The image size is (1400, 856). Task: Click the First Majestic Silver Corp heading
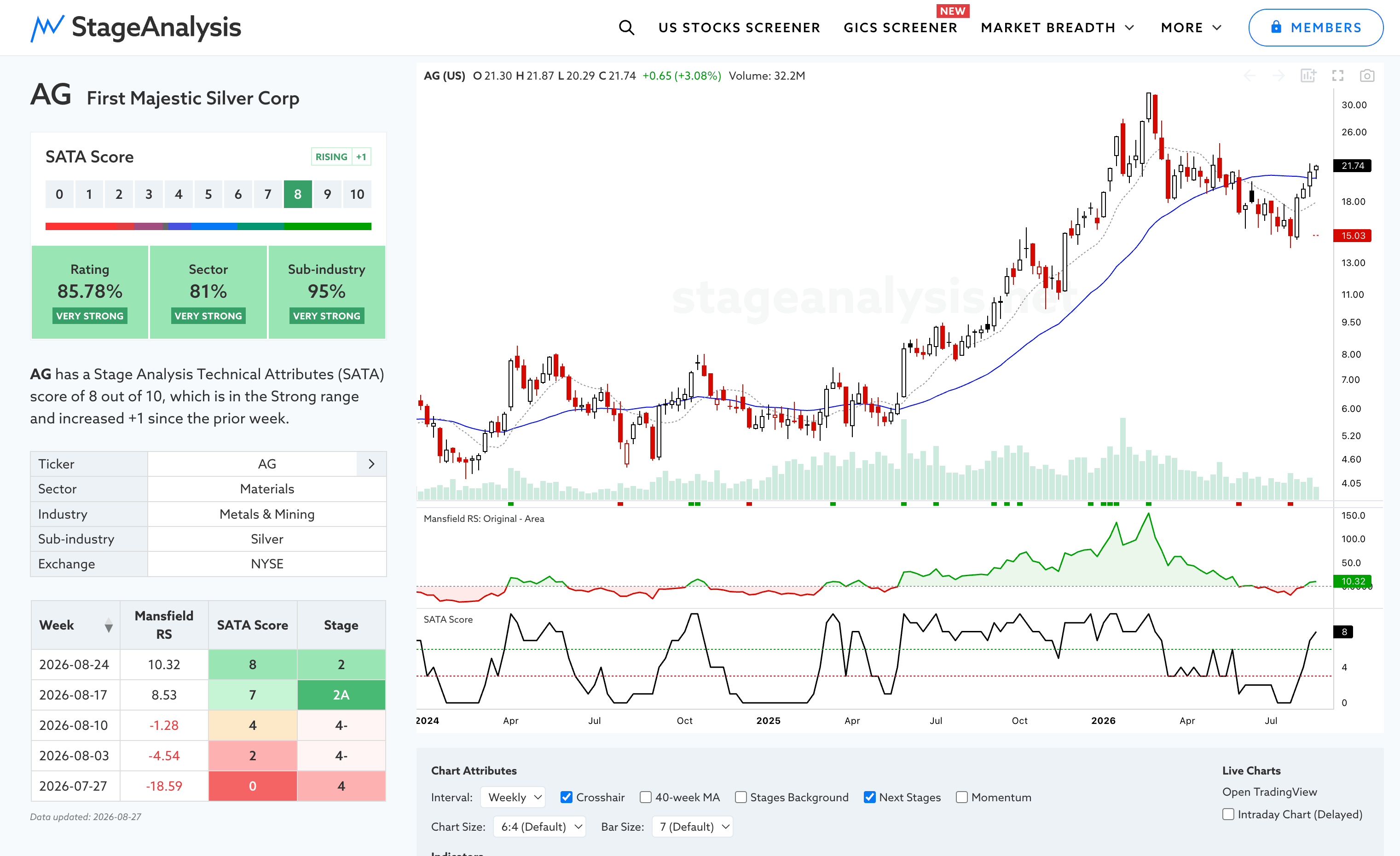(x=193, y=98)
